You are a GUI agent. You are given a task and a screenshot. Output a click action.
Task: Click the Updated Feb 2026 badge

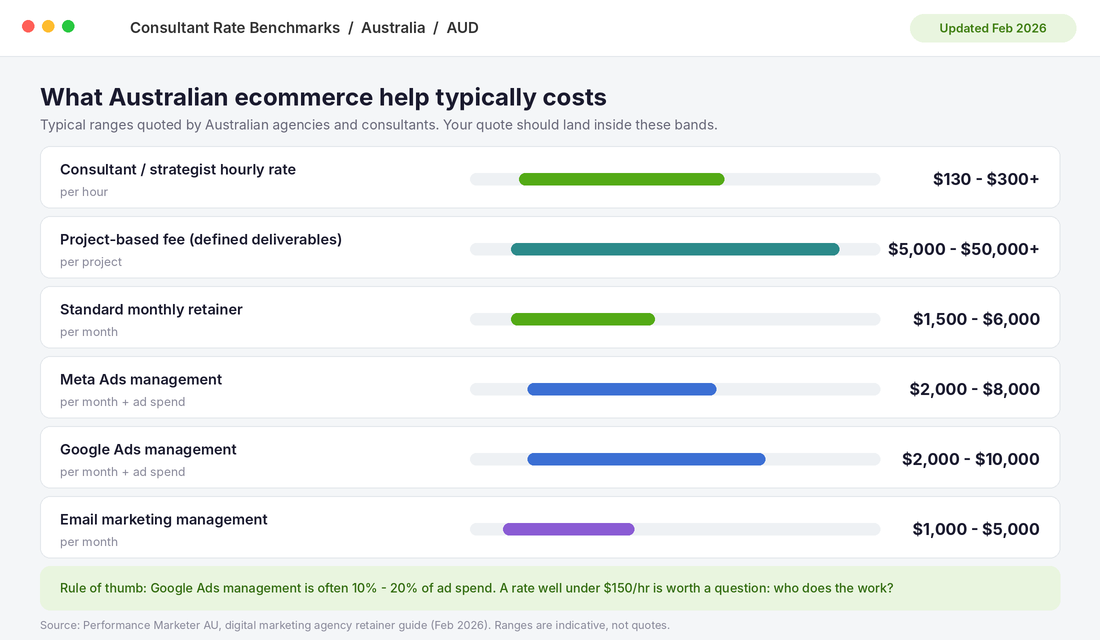pos(993,28)
